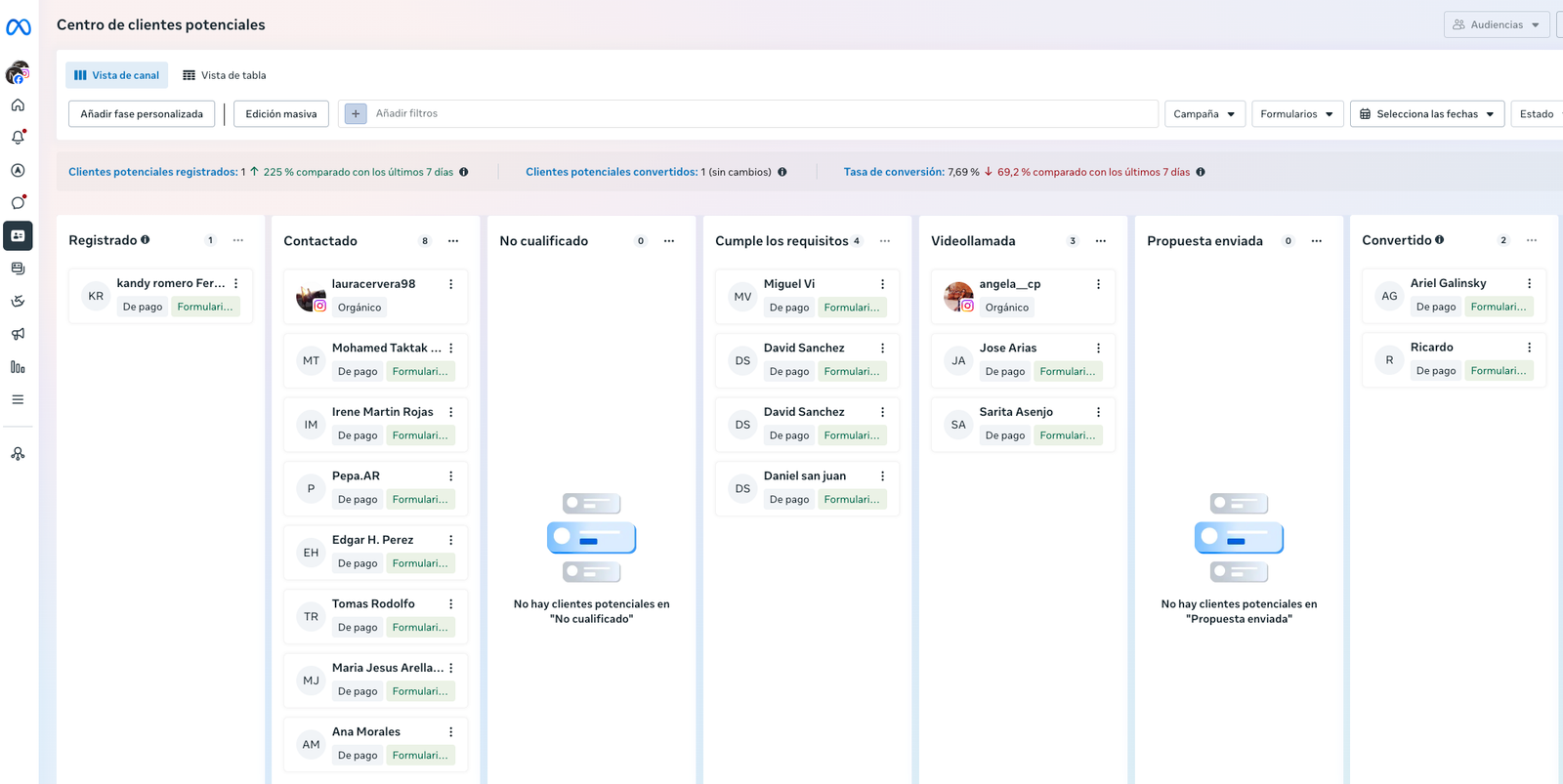Click the plus add-filter button

click(x=356, y=114)
